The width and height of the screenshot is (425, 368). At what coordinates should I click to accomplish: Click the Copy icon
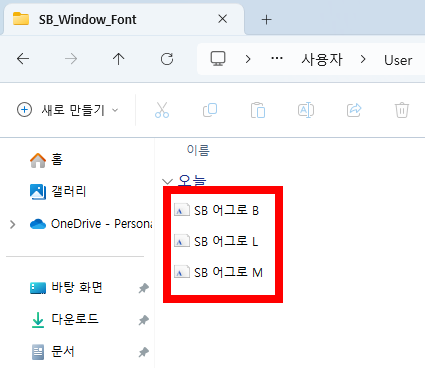(x=210, y=110)
